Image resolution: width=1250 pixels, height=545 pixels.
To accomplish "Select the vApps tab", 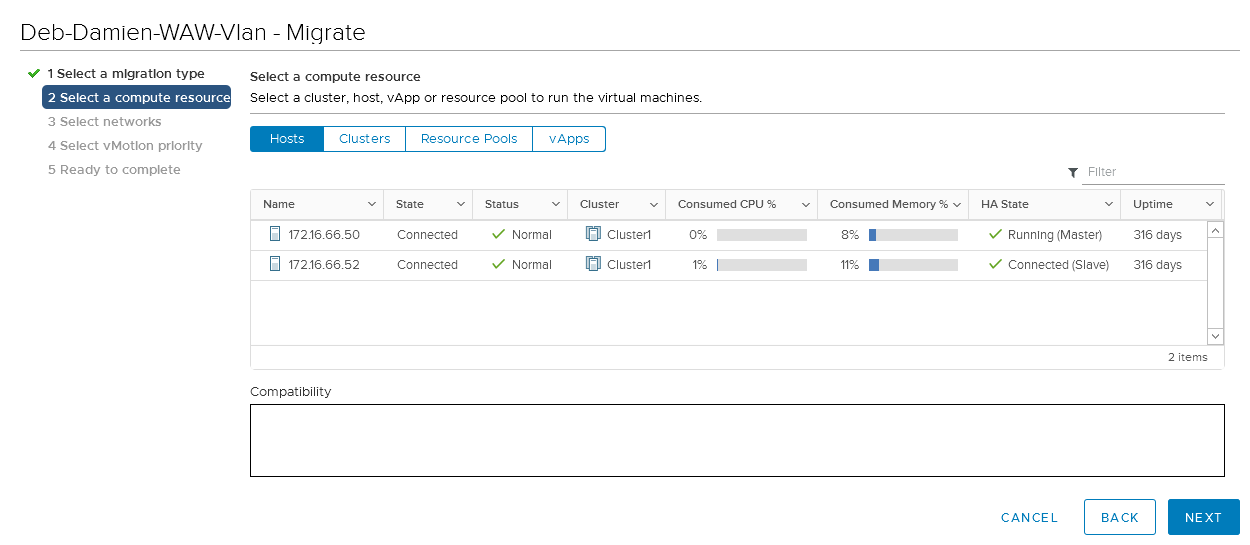I will click(569, 139).
